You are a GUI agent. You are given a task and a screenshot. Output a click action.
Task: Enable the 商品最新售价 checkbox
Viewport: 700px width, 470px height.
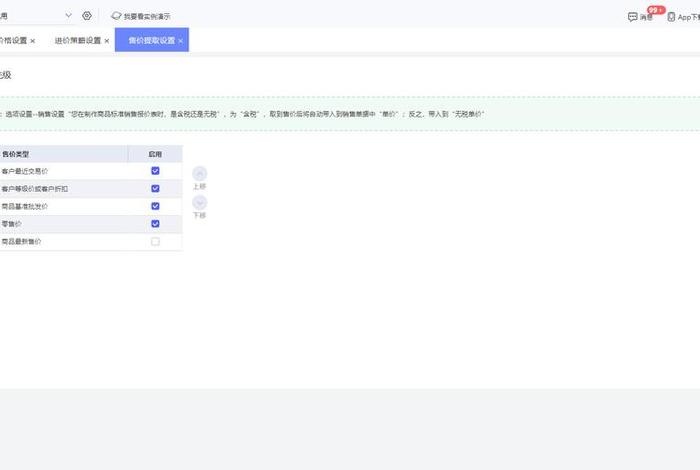click(155, 242)
